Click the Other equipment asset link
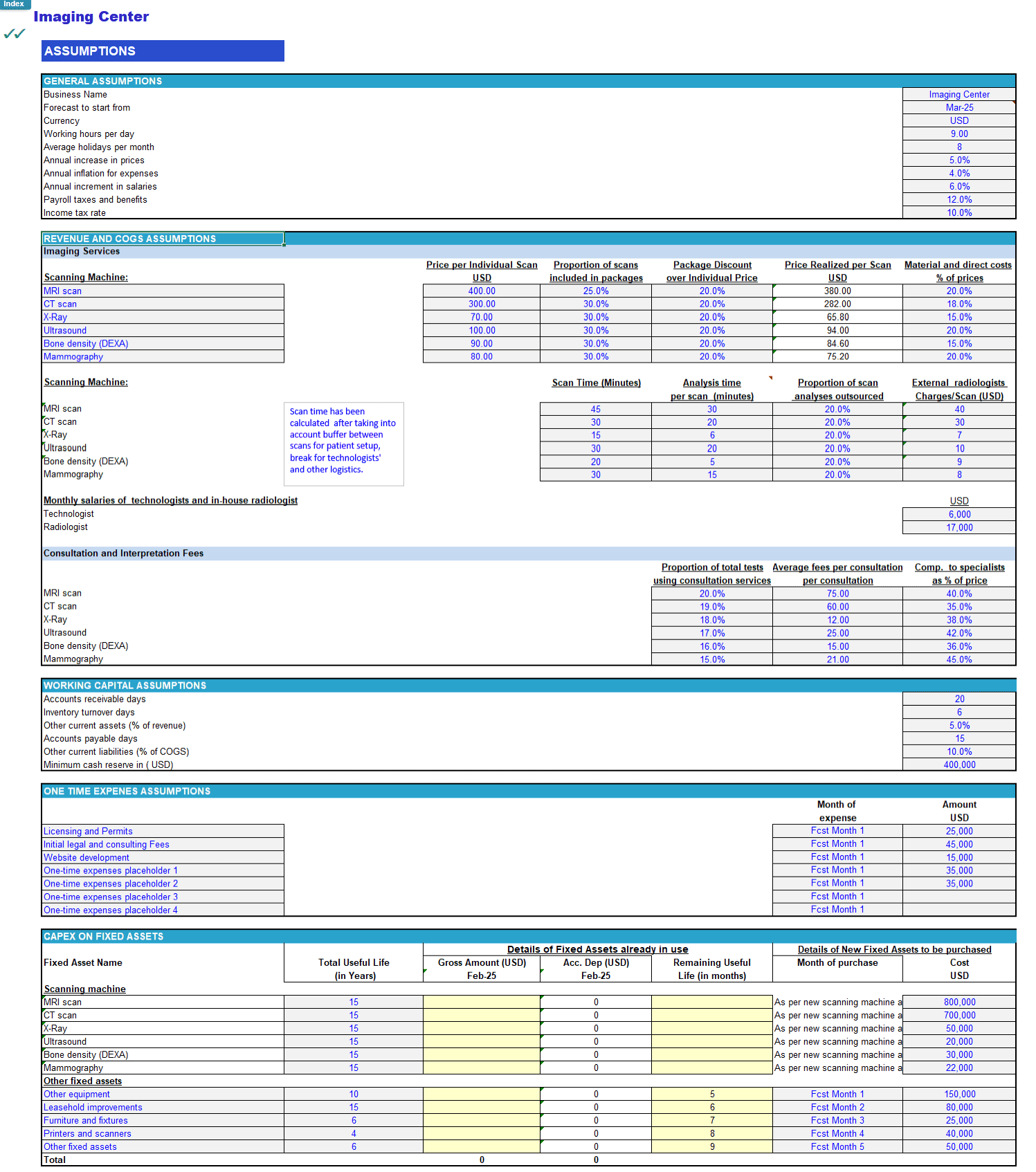Image resolution: width=1036 pixels, height=1172 pixels. coord(77,1095)
